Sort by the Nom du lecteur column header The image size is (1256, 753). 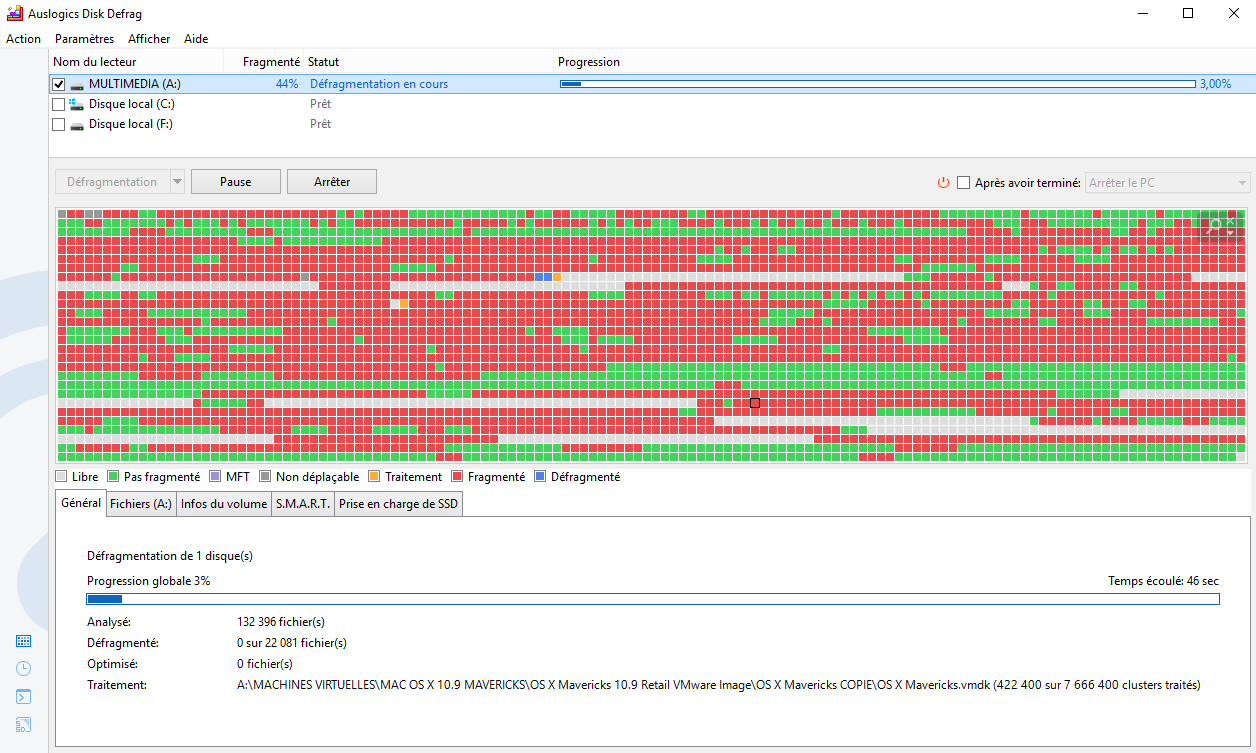(135, 62)
